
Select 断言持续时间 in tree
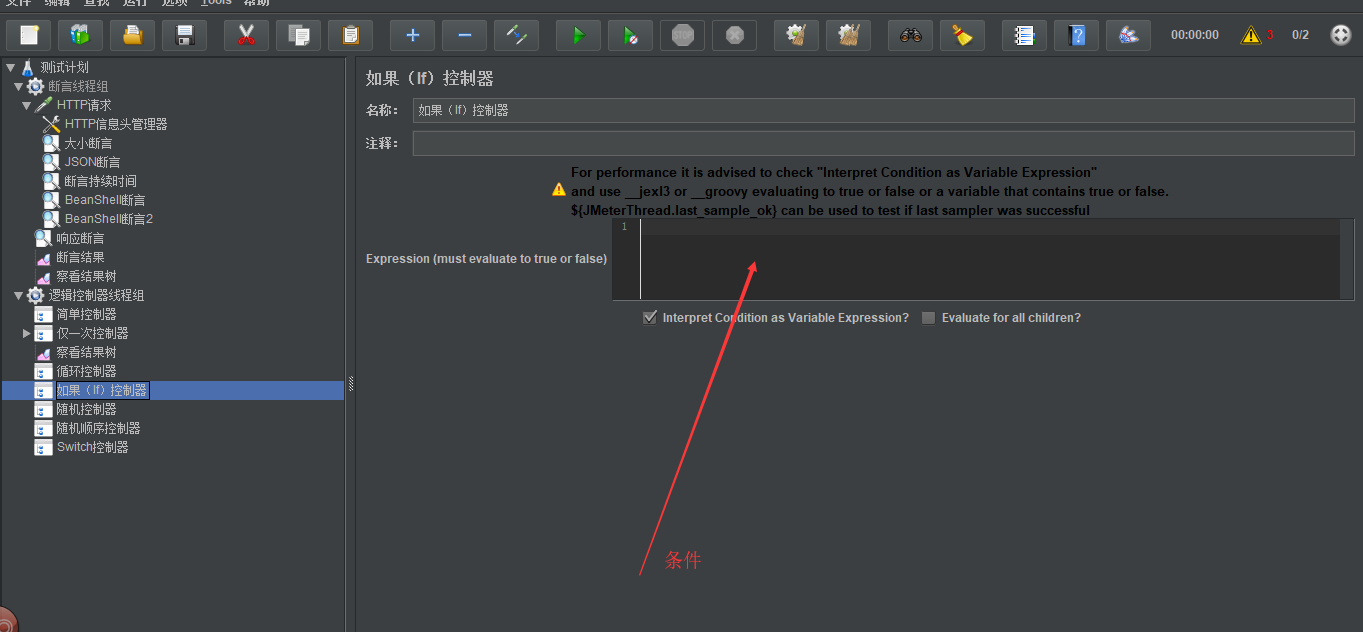point(100,181)
